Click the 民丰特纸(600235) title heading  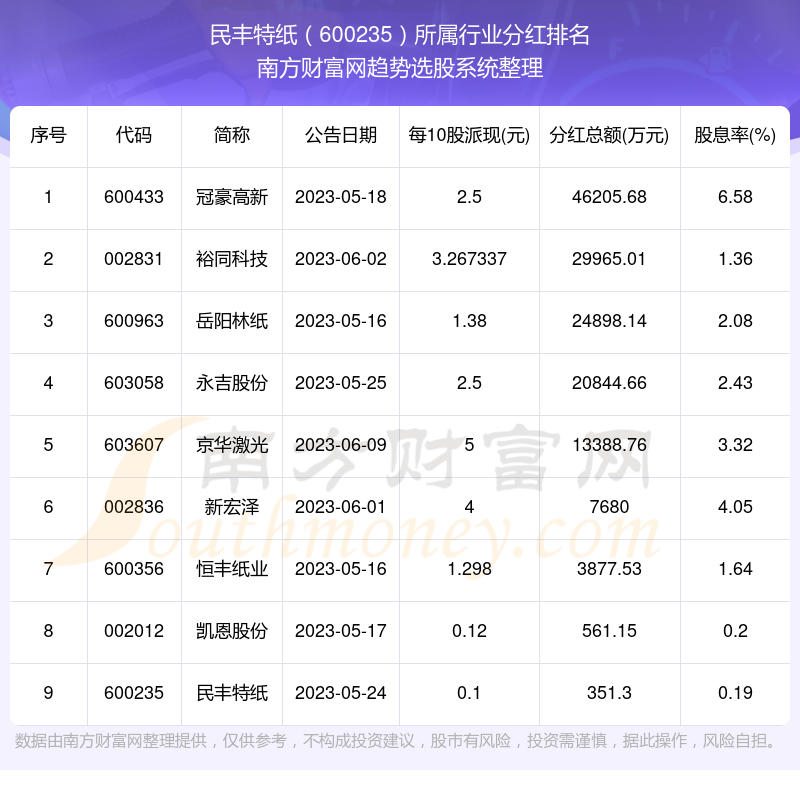[399, 35]
